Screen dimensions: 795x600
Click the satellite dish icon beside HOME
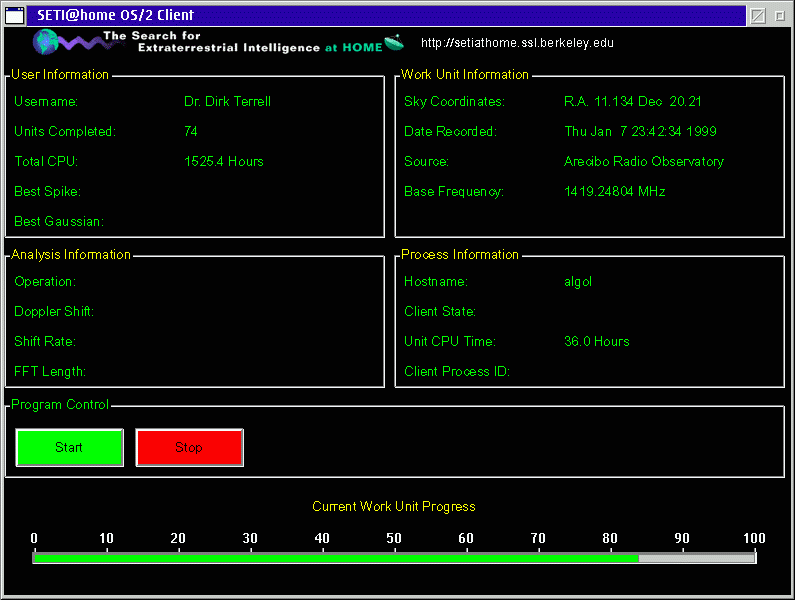(x=394, y=43)
